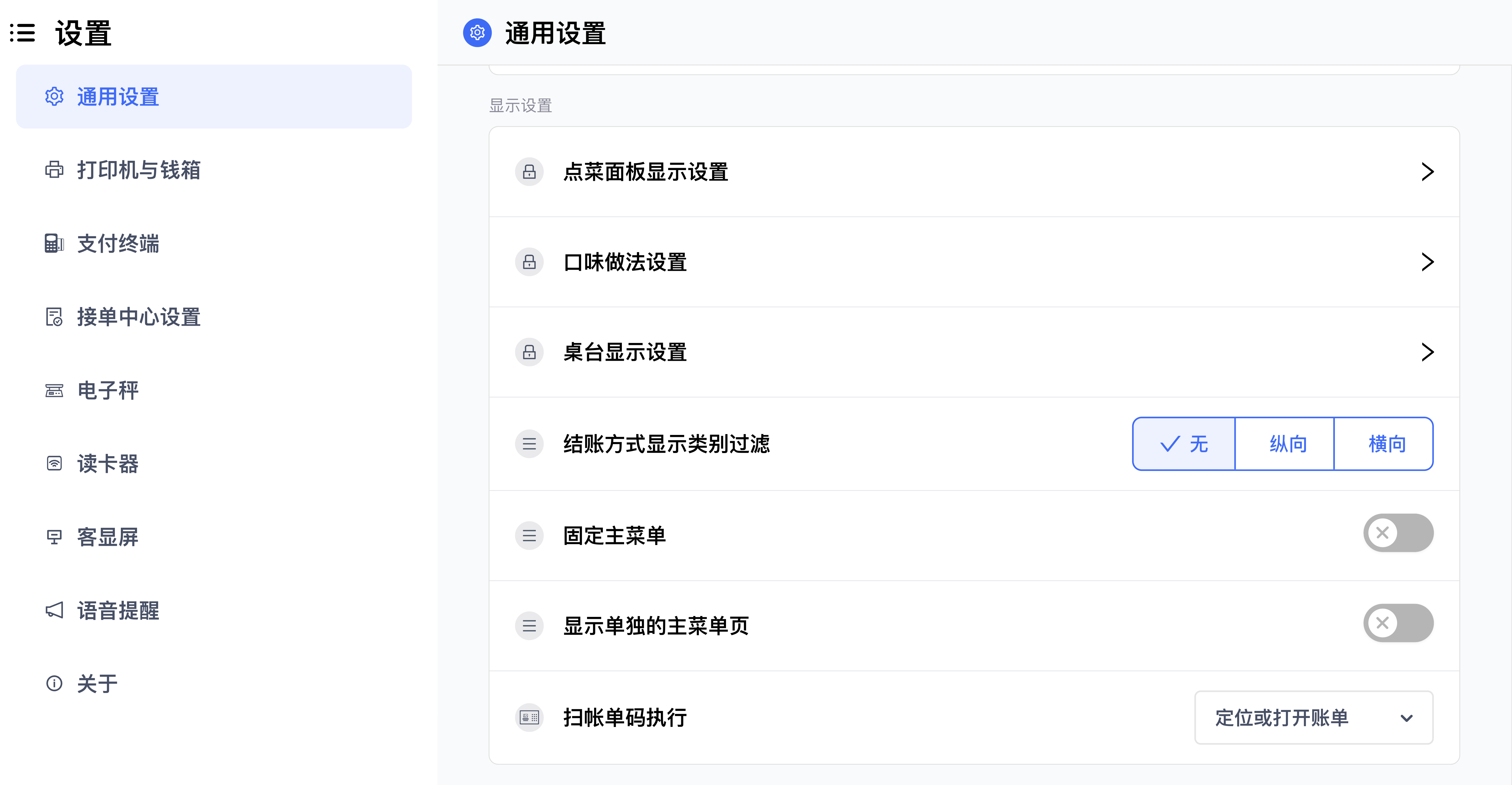
Task: Click the info icon for 关于
Action: point(54,683)
